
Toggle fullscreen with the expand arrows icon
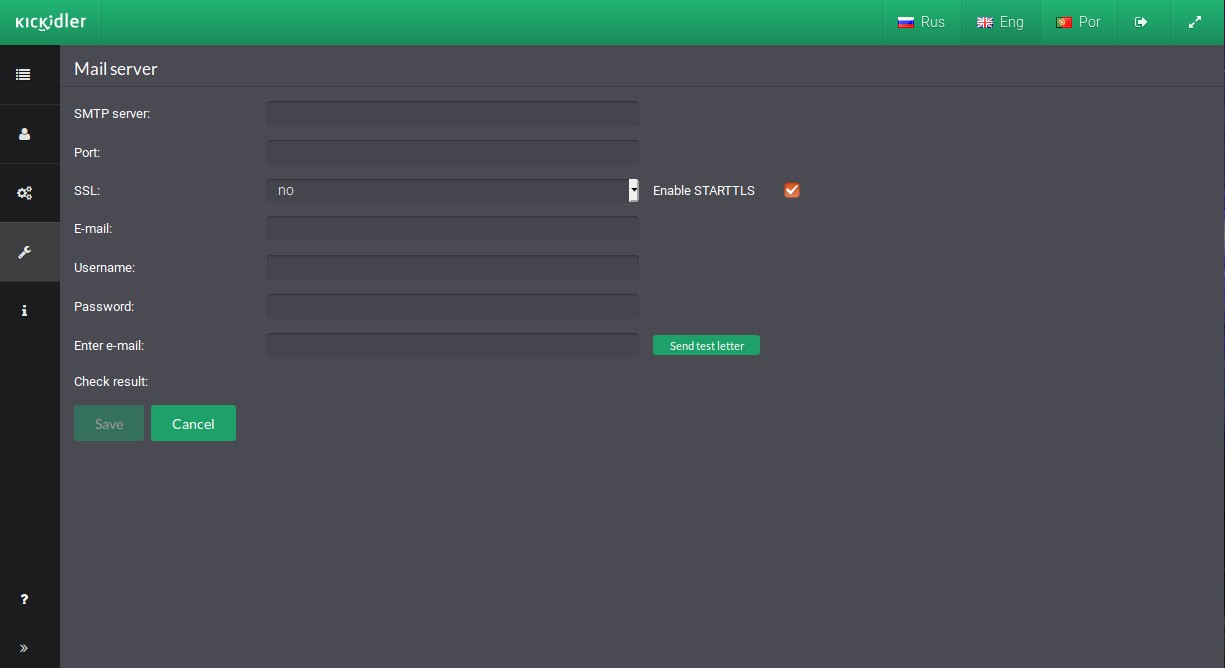(1195, 22)
